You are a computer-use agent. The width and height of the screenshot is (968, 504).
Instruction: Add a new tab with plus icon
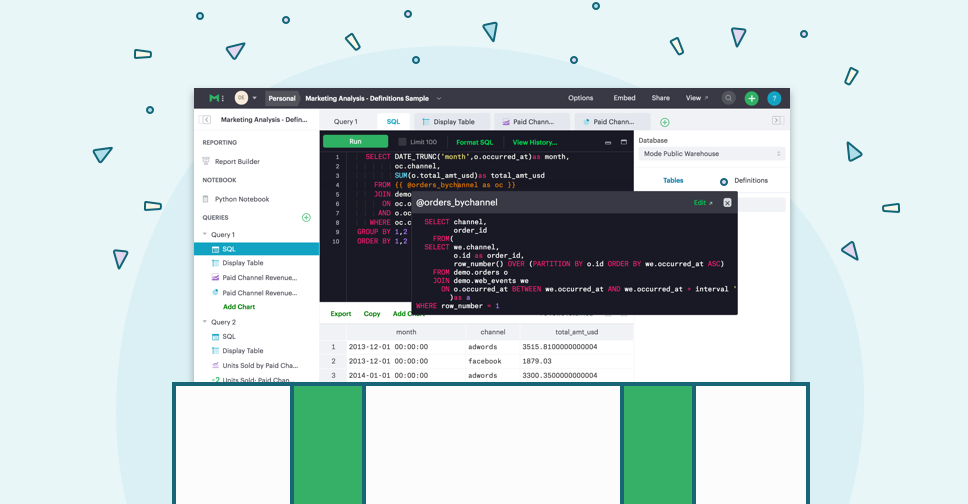point(664,122)
